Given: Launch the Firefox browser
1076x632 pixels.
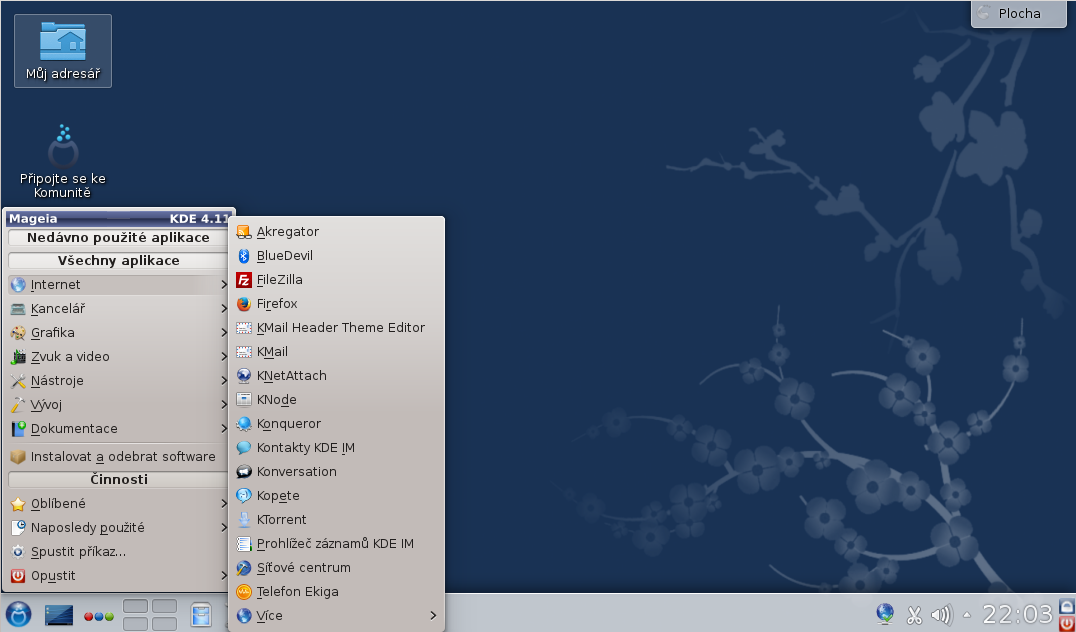Looking at the screenshot, I should pos(336,304).
